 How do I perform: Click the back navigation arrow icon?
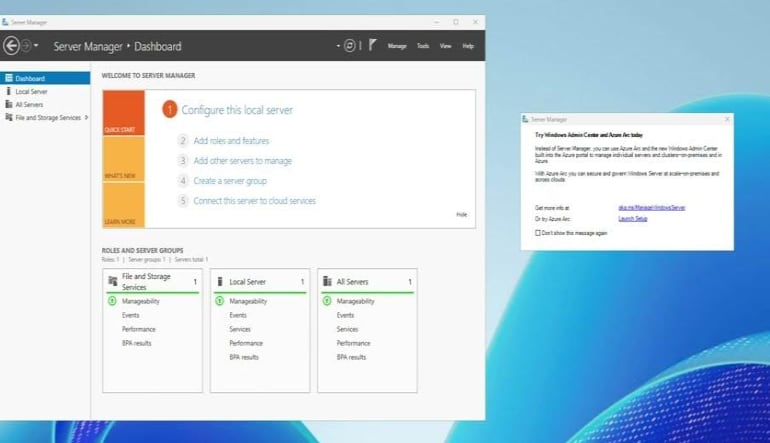point(11,45)
